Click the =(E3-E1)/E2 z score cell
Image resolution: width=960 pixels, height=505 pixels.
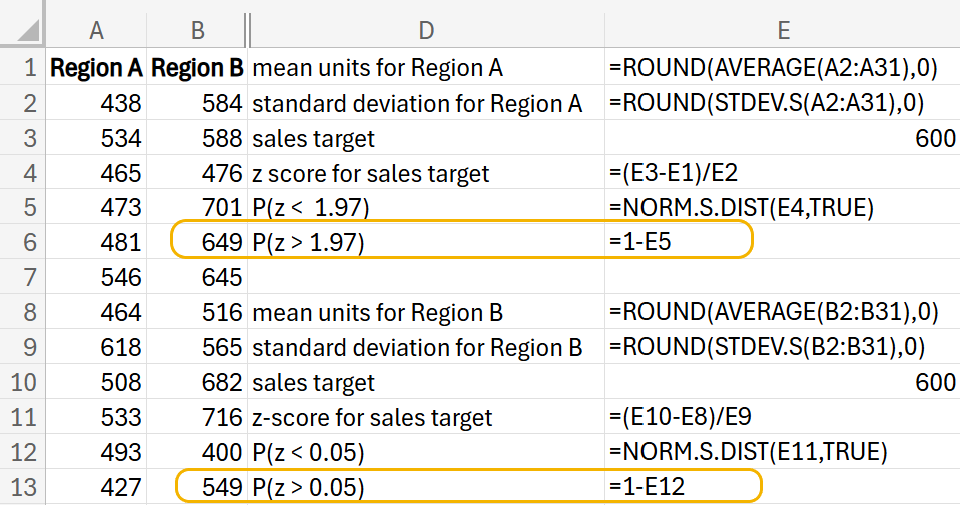coord(782,173)
